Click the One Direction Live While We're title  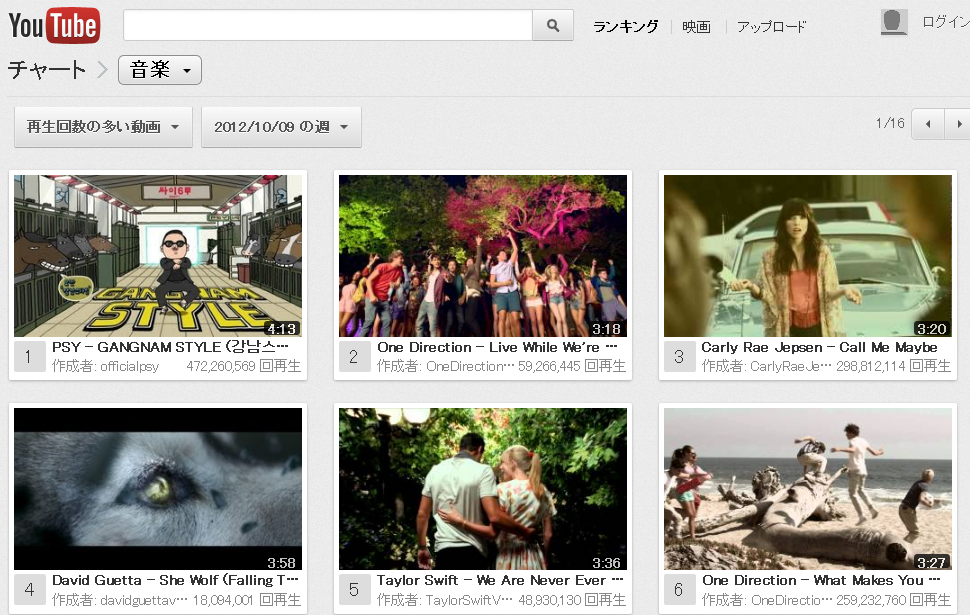pyautogui.click(x=497, y=347)
